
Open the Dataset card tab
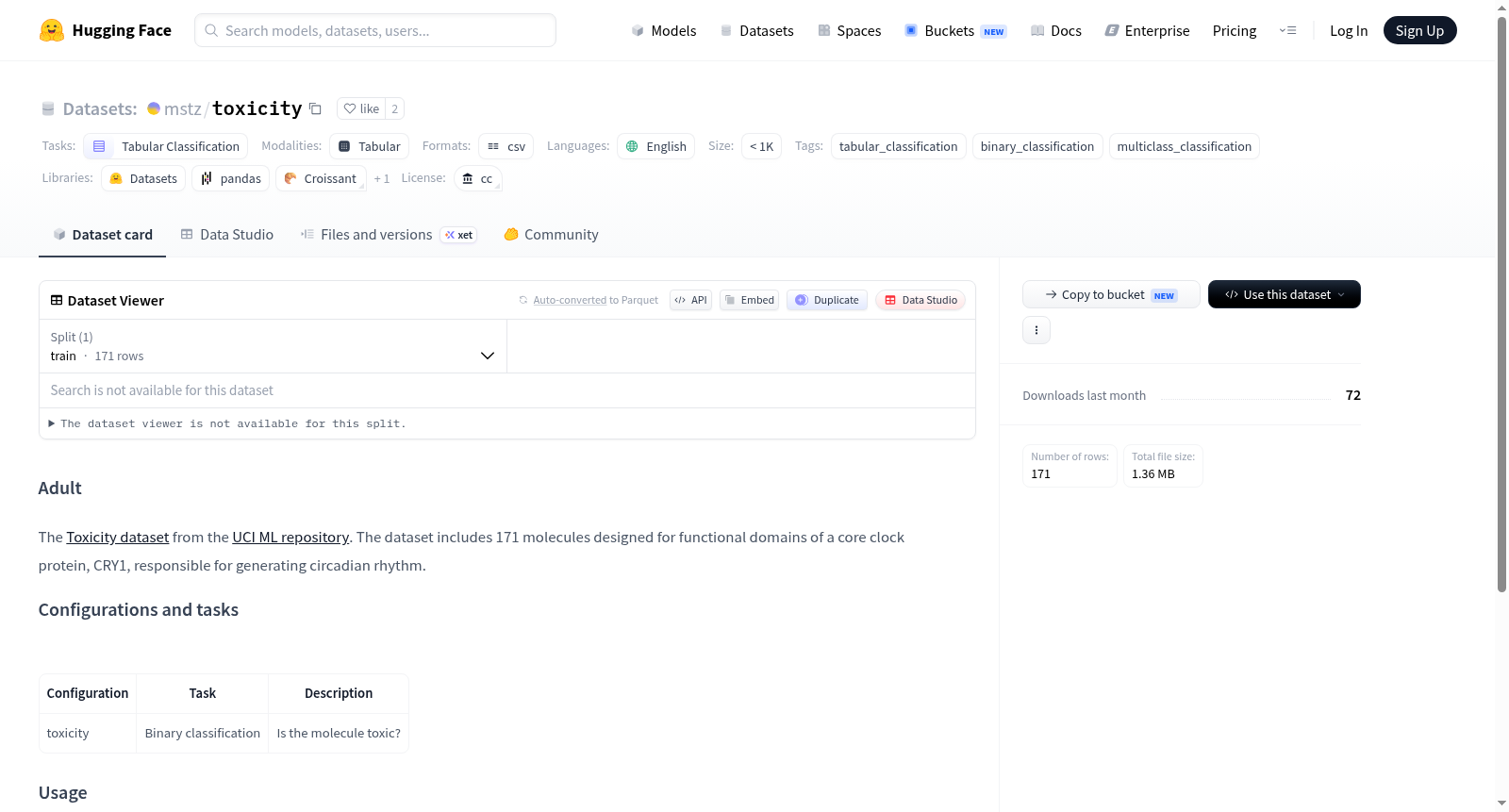[102, 235]
